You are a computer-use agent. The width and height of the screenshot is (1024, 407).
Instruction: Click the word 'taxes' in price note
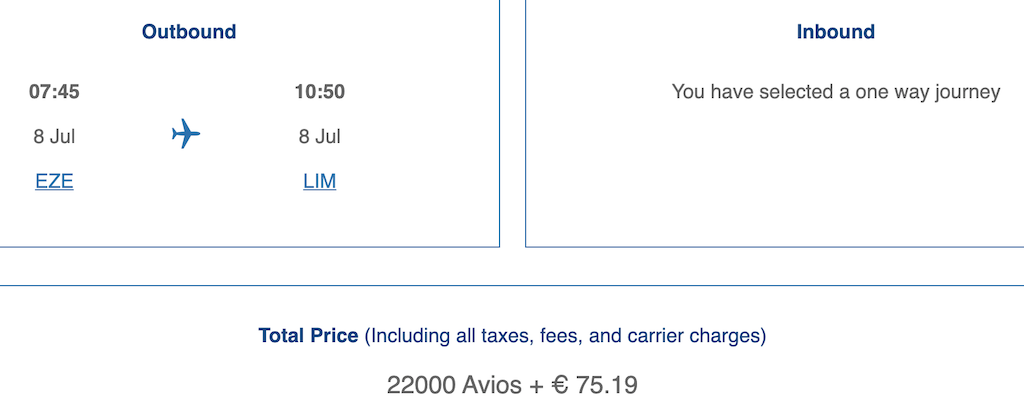pyautogui.click(x=506, y=336)
